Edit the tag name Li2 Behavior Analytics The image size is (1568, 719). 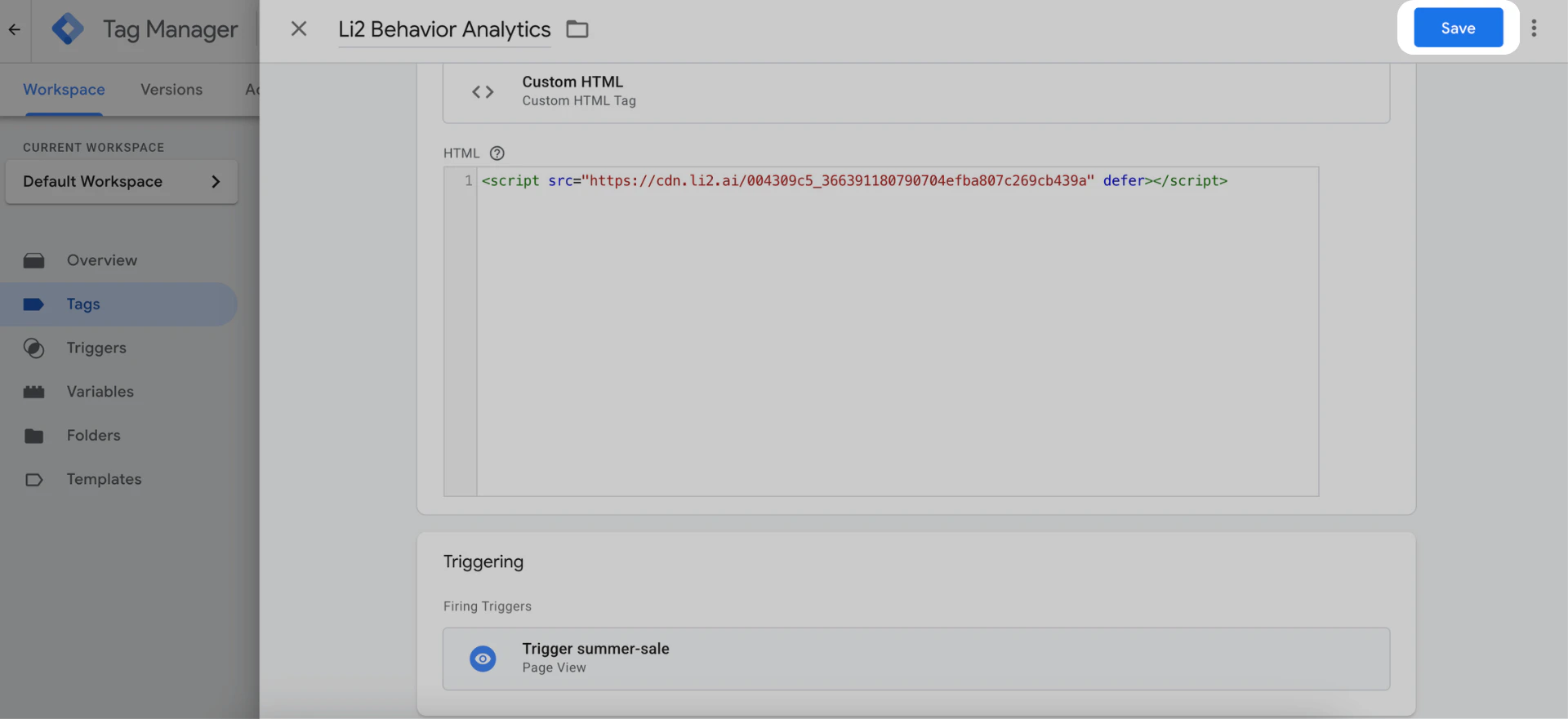coord(444,29)
